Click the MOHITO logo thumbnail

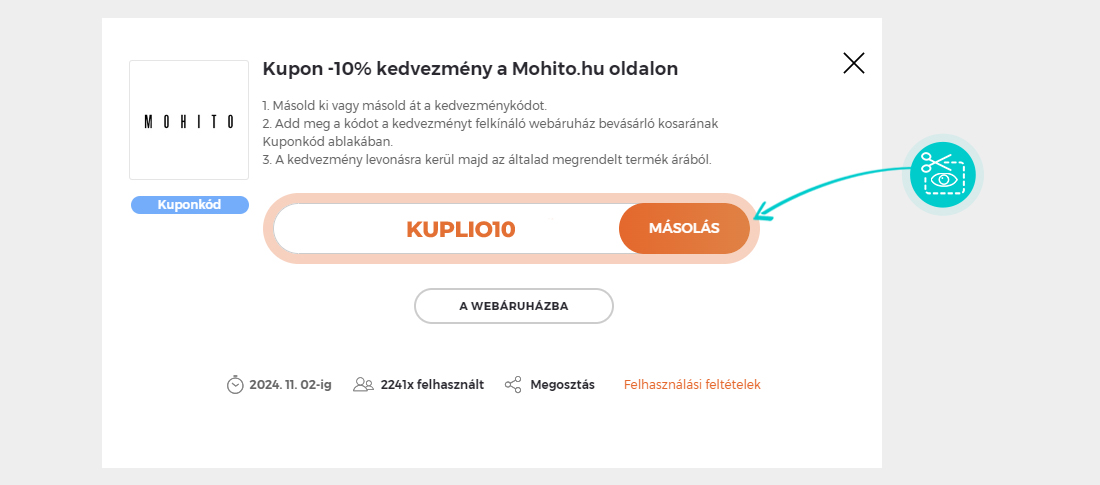tap(189, 120)
